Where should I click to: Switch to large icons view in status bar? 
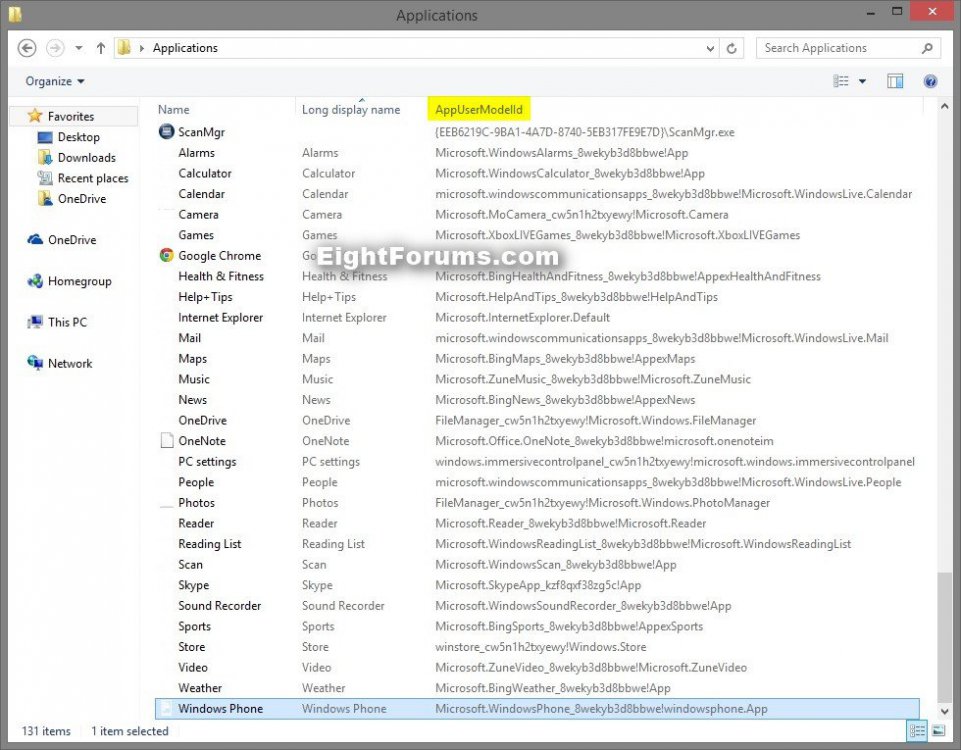tap(938, 730)
